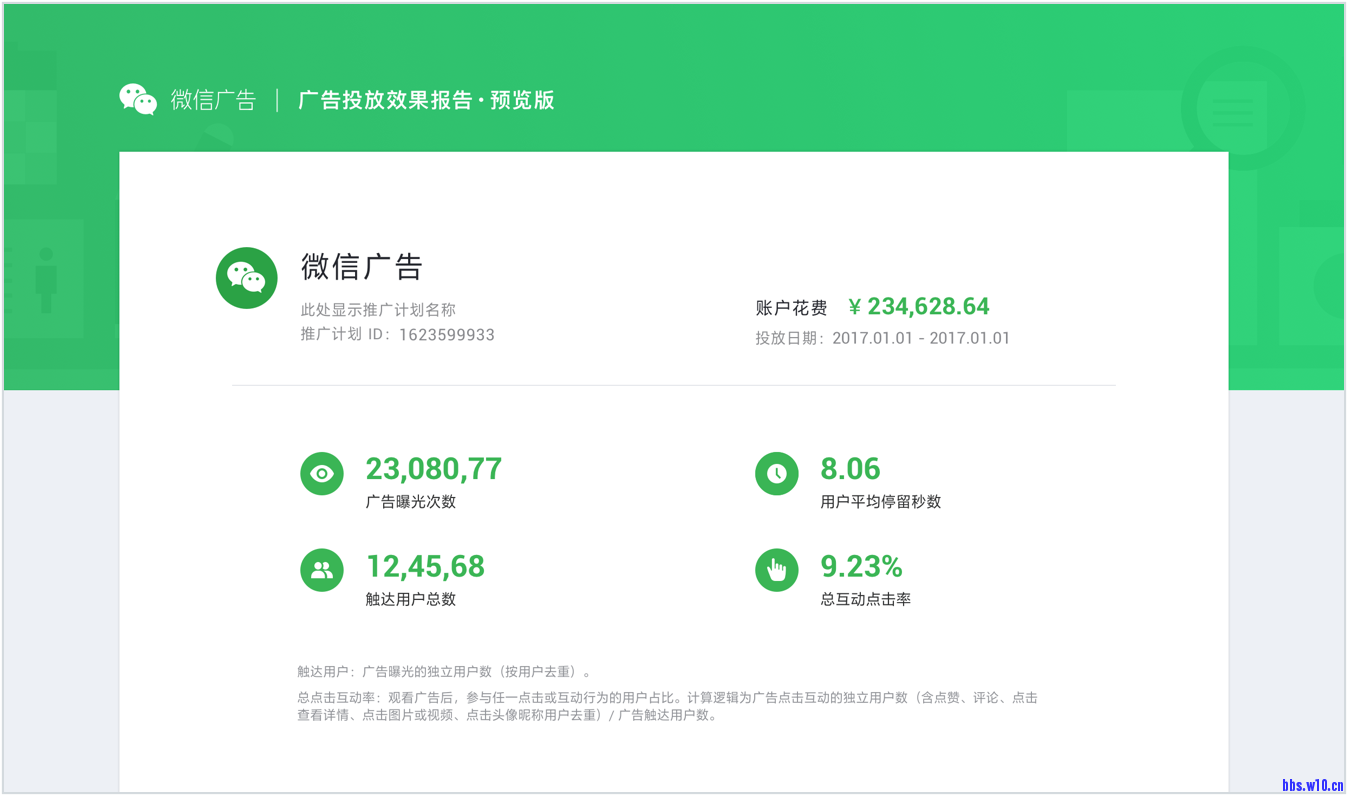Click the 推广计划 ID number 1623599933

pyautogui.click(x=449, y=334)
